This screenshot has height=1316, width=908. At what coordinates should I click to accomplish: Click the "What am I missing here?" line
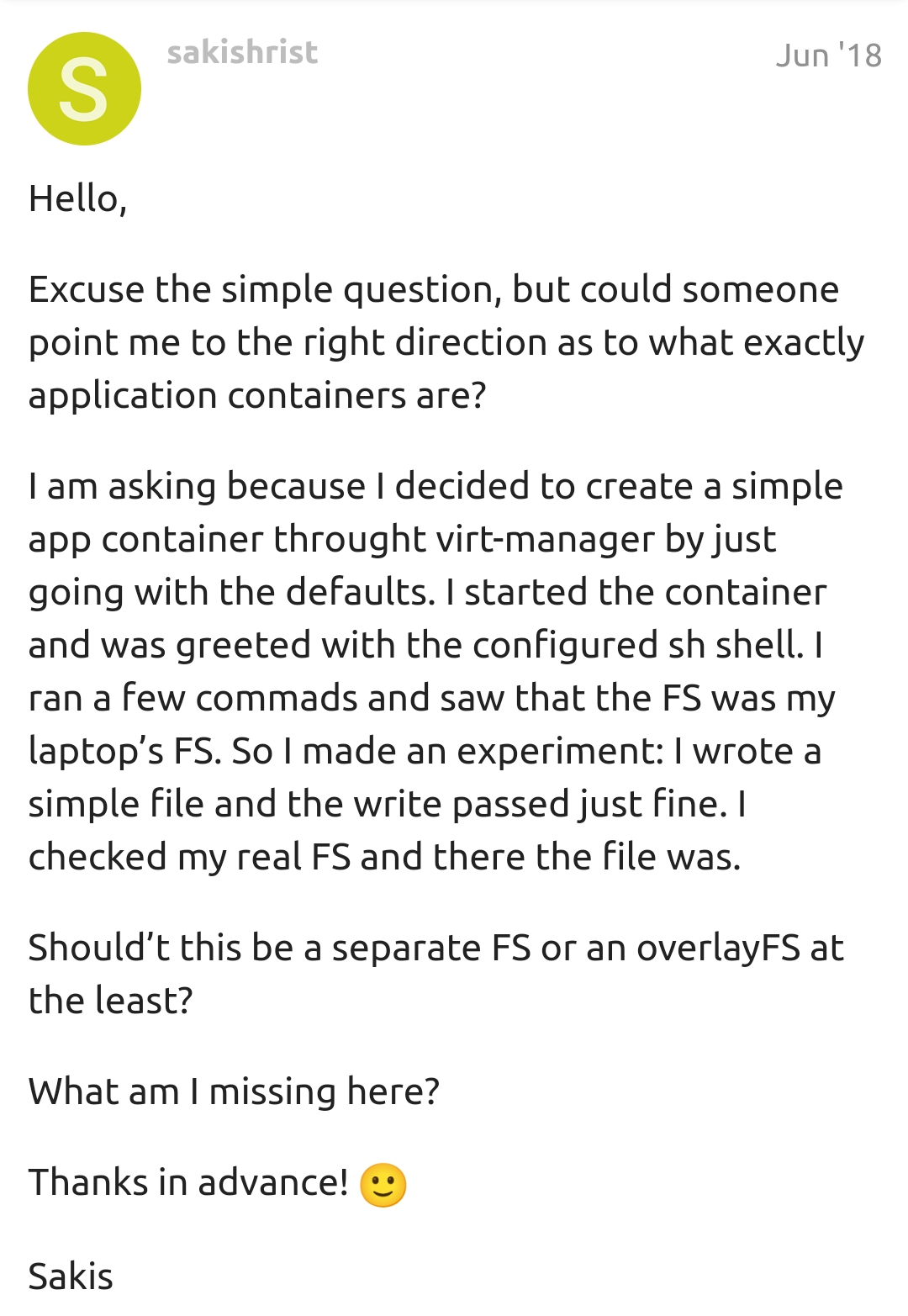pos(234,1091)
